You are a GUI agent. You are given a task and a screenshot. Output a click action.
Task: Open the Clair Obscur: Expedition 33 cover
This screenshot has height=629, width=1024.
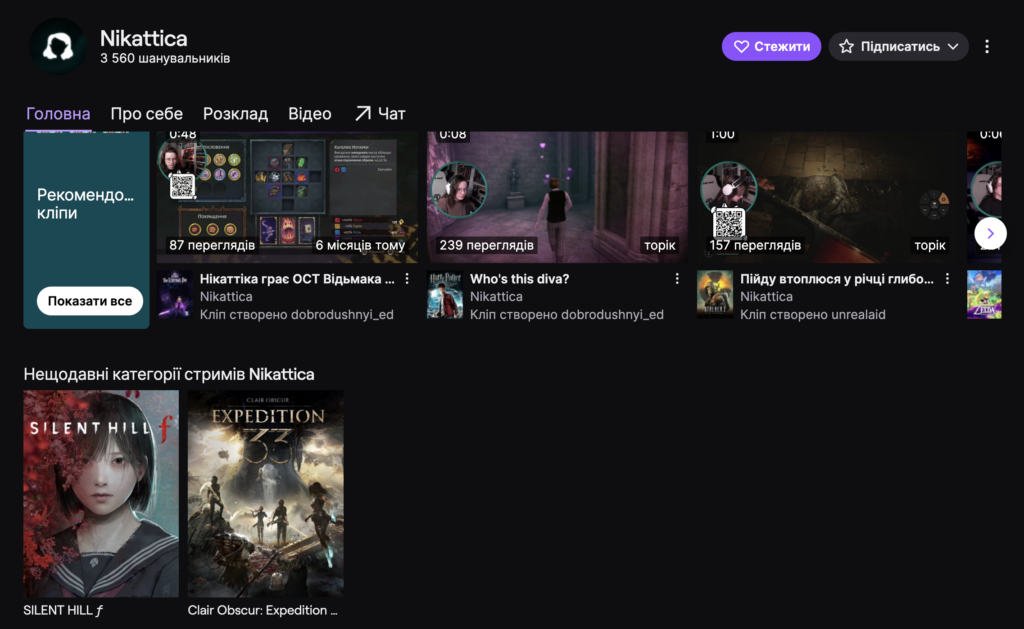pos(265,494)
